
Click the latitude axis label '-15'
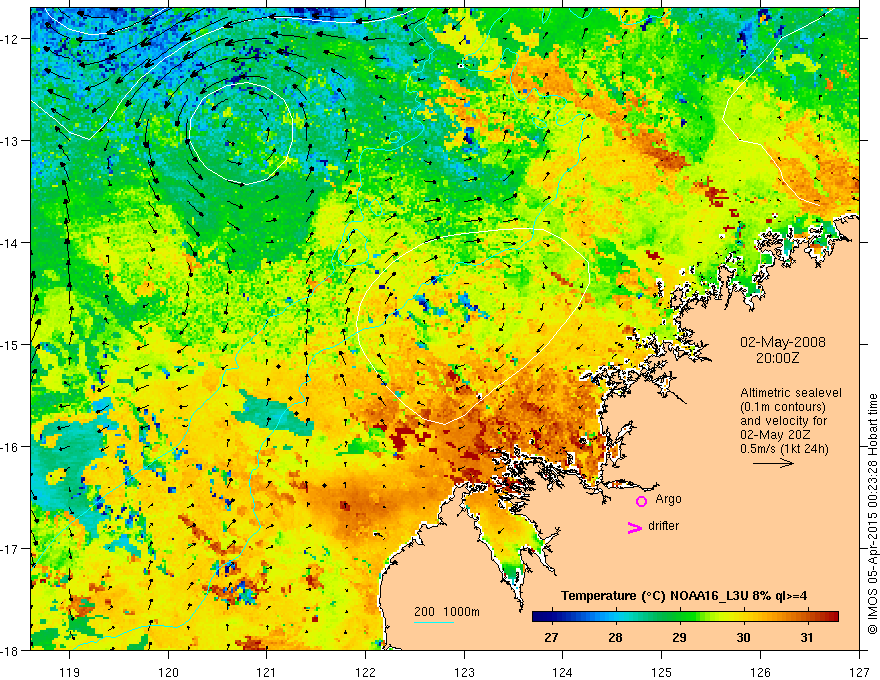tap(11, 345)
